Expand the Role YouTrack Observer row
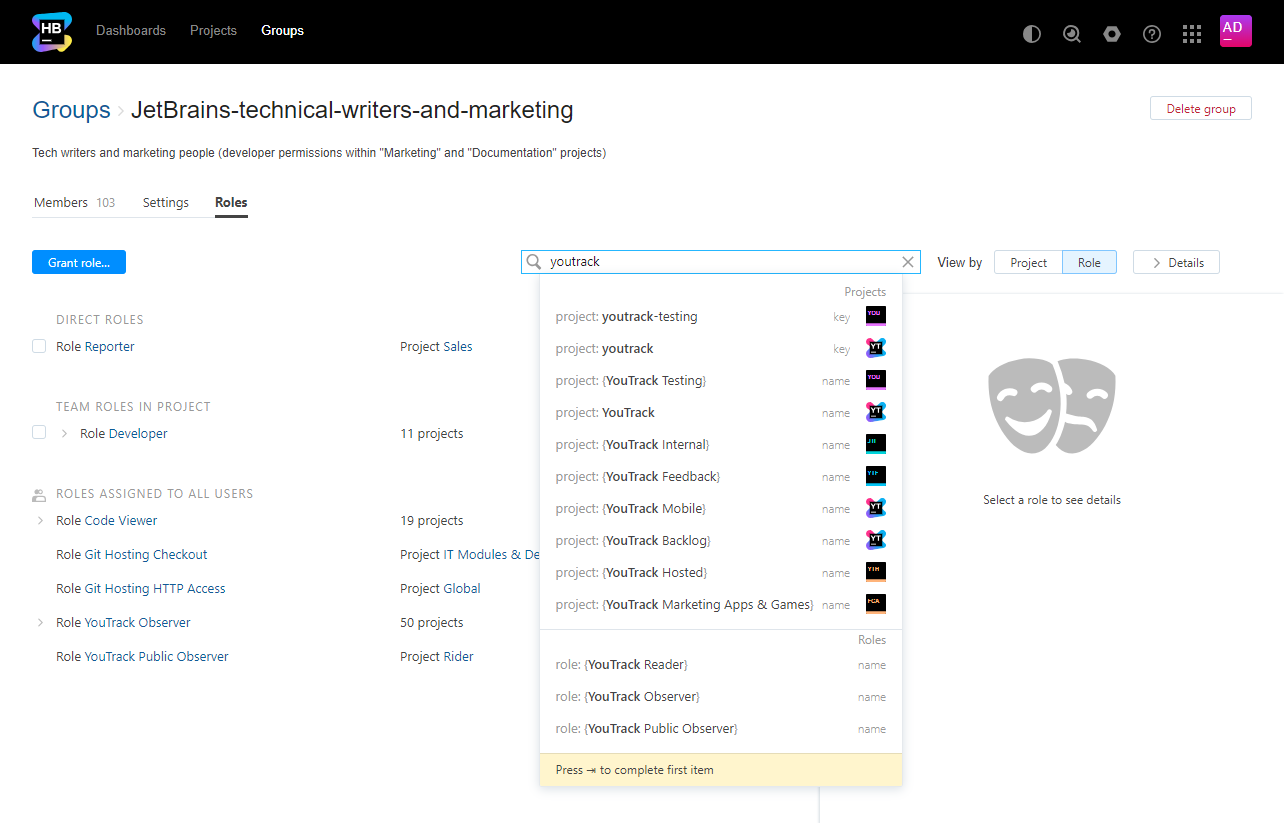This screenshot has width=1284, height=823. coord(41,623)
